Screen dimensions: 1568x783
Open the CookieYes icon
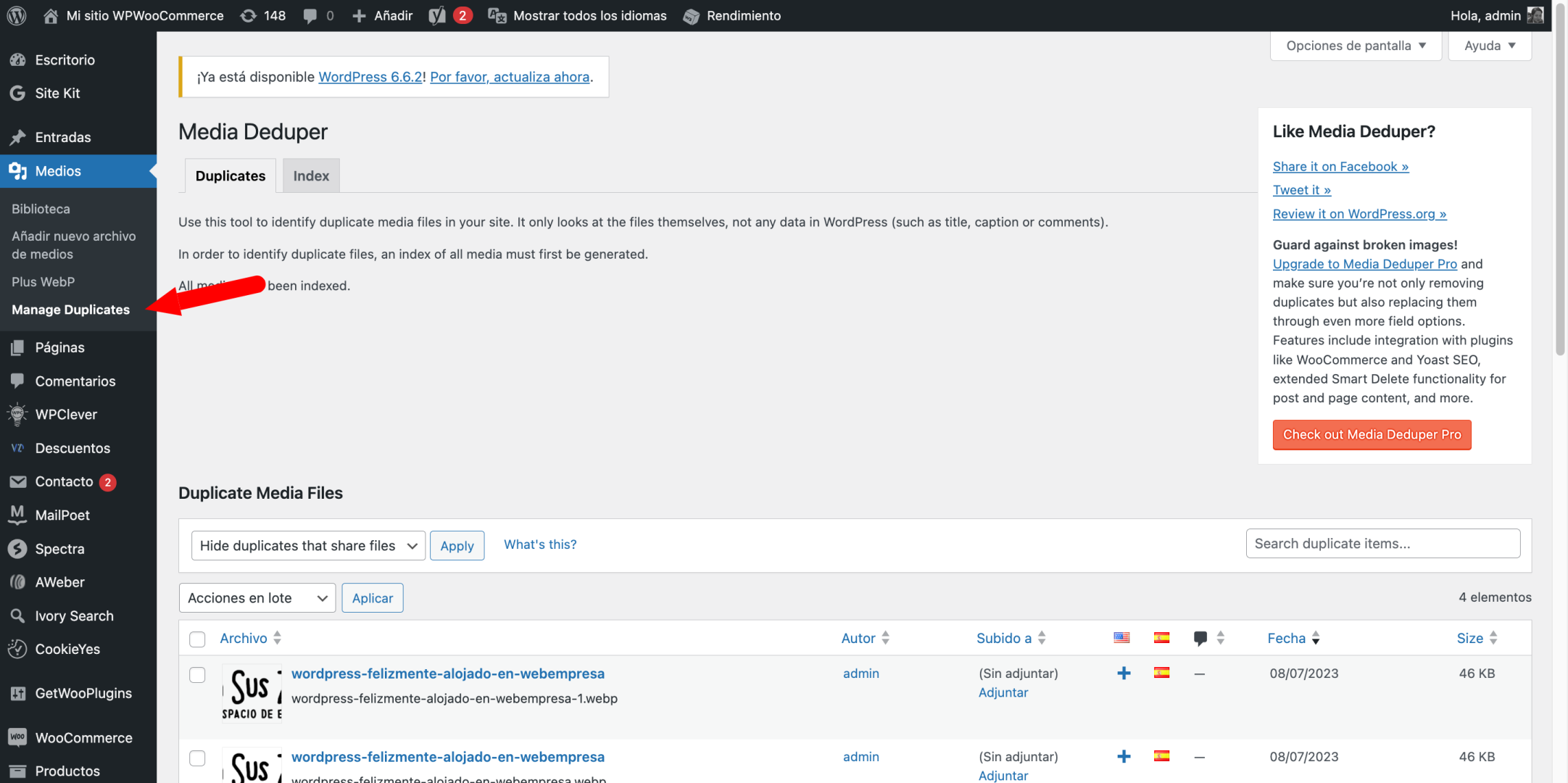coord(17,650)
